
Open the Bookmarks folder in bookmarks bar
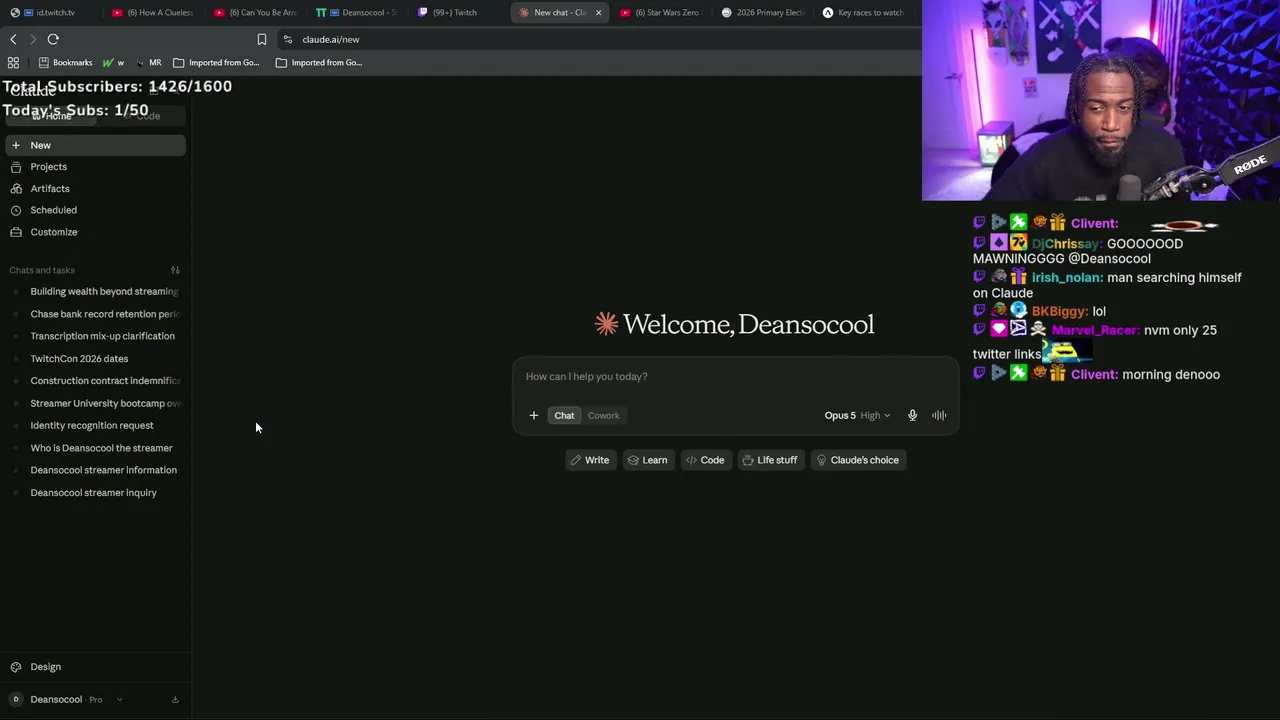[65, 62]
